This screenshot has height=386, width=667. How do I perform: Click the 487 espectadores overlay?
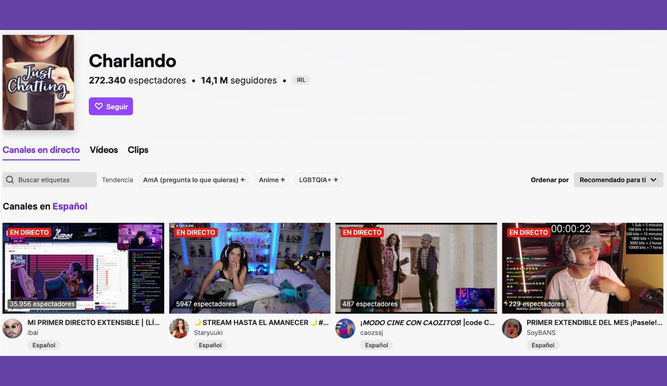pos(370,304)
